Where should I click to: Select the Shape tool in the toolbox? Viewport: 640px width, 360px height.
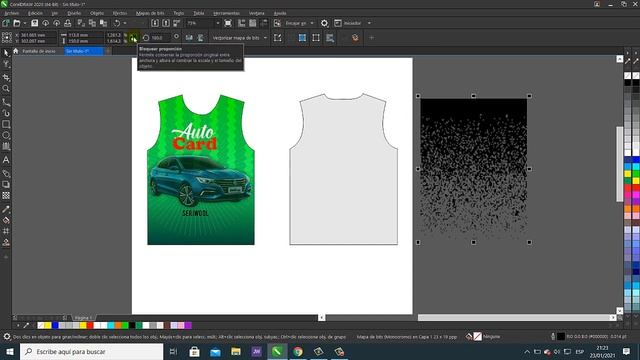click(x=6, y=64)
